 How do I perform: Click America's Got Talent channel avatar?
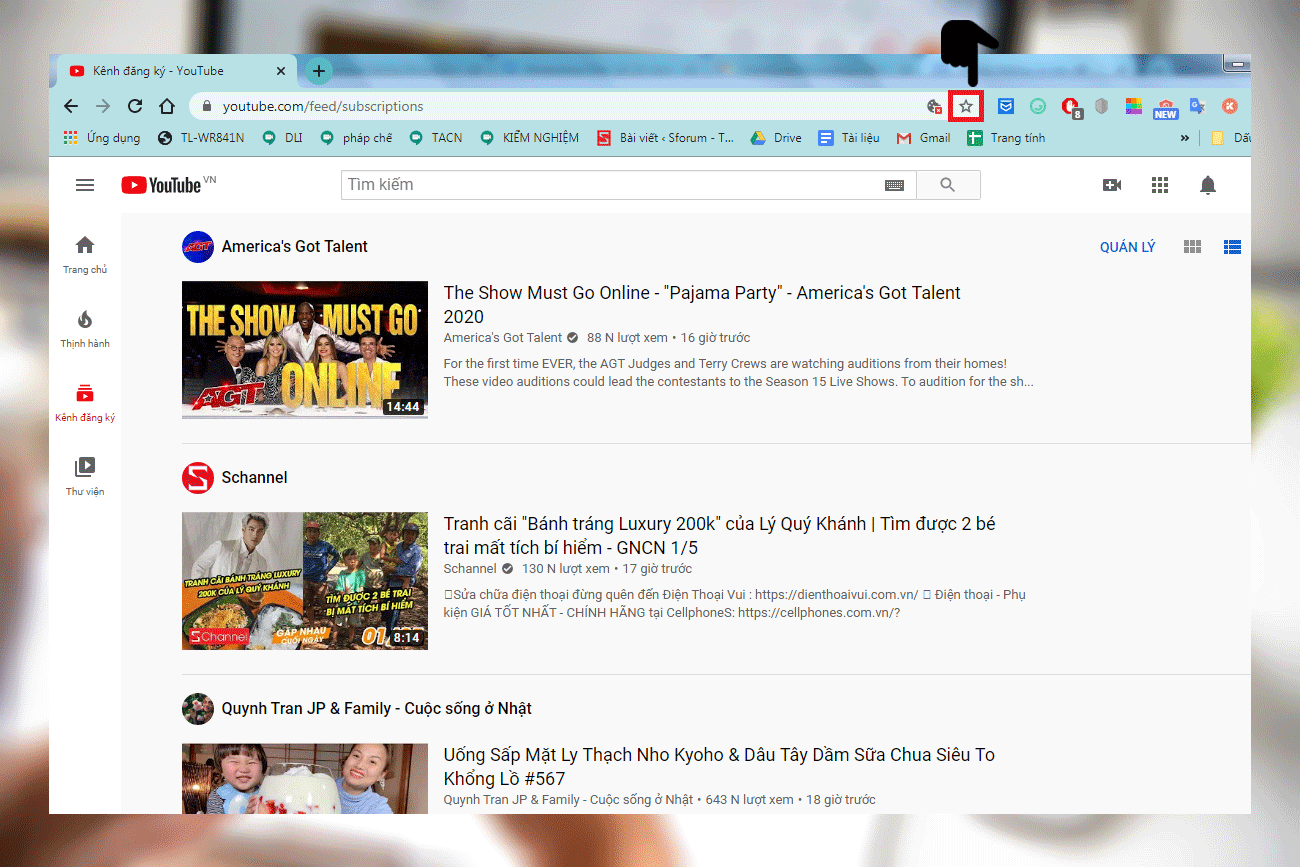(198, 247)
